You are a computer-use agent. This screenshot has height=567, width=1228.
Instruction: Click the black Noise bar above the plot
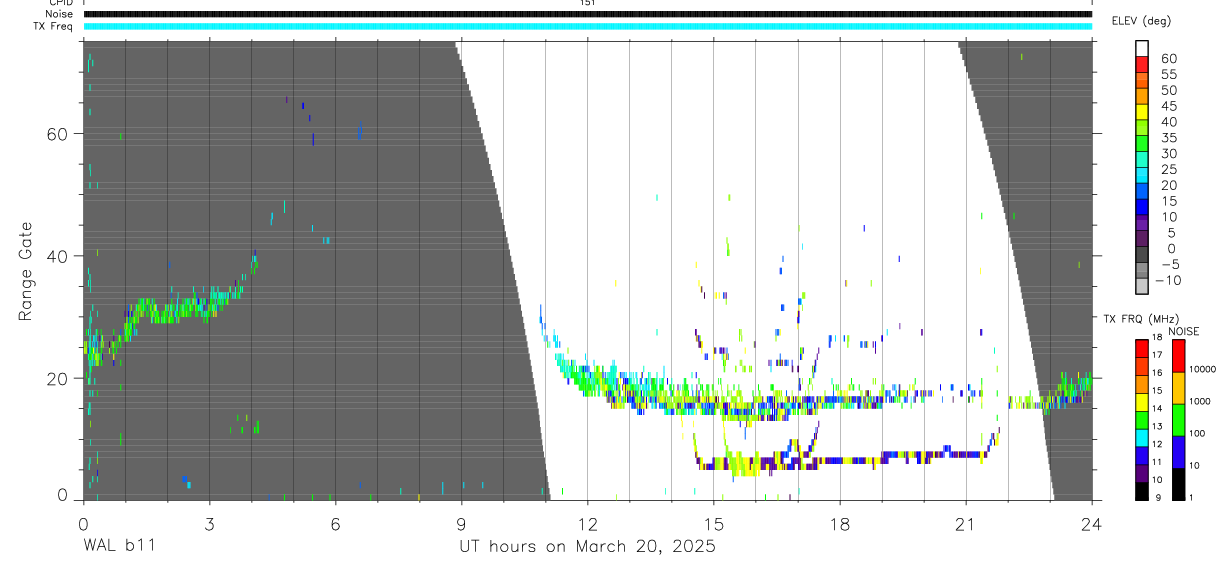587,14
